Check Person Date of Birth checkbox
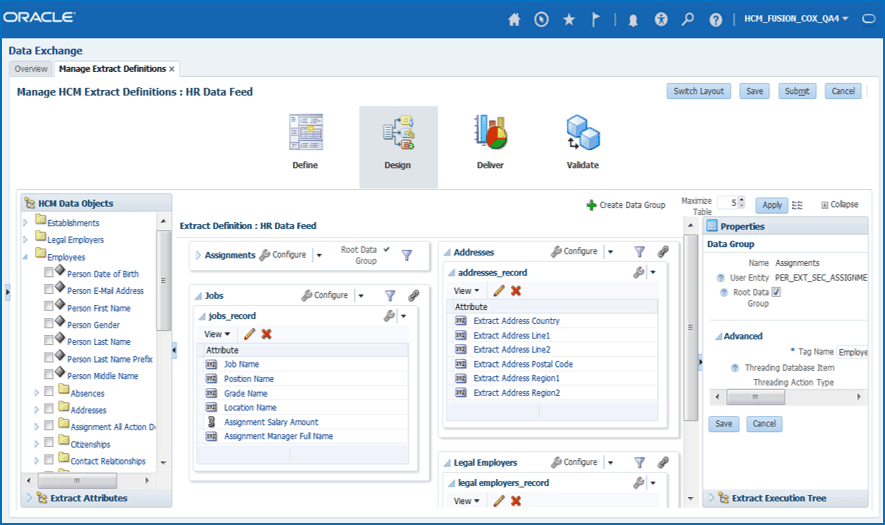 coord(49,272)
